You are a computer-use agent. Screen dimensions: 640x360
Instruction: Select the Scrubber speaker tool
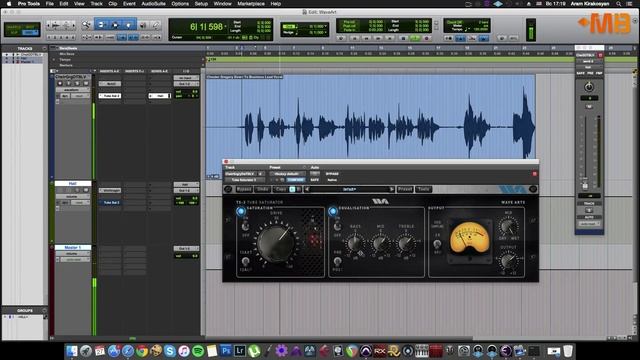[x=143, y=25]
